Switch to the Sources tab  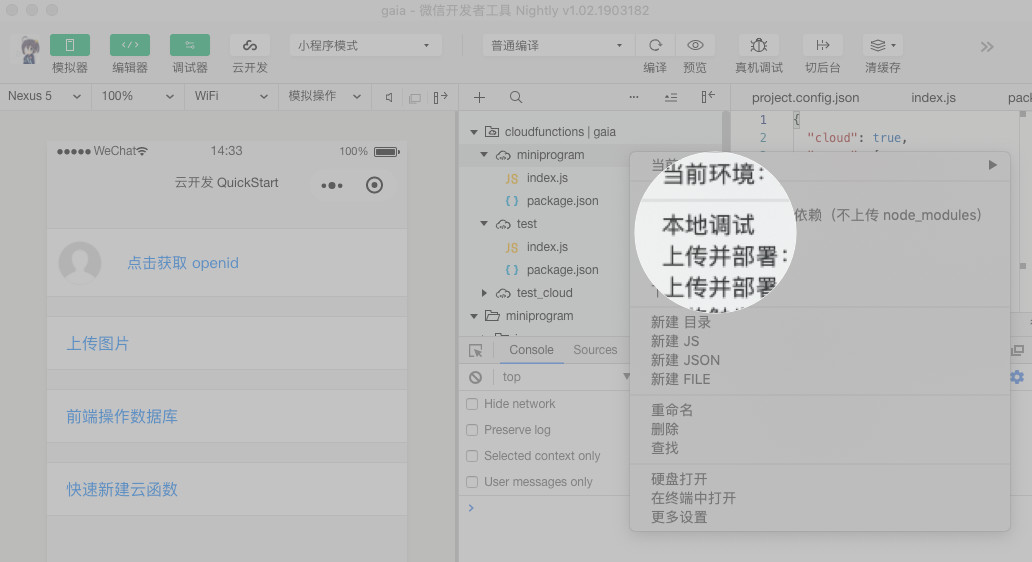coord(595,350)
